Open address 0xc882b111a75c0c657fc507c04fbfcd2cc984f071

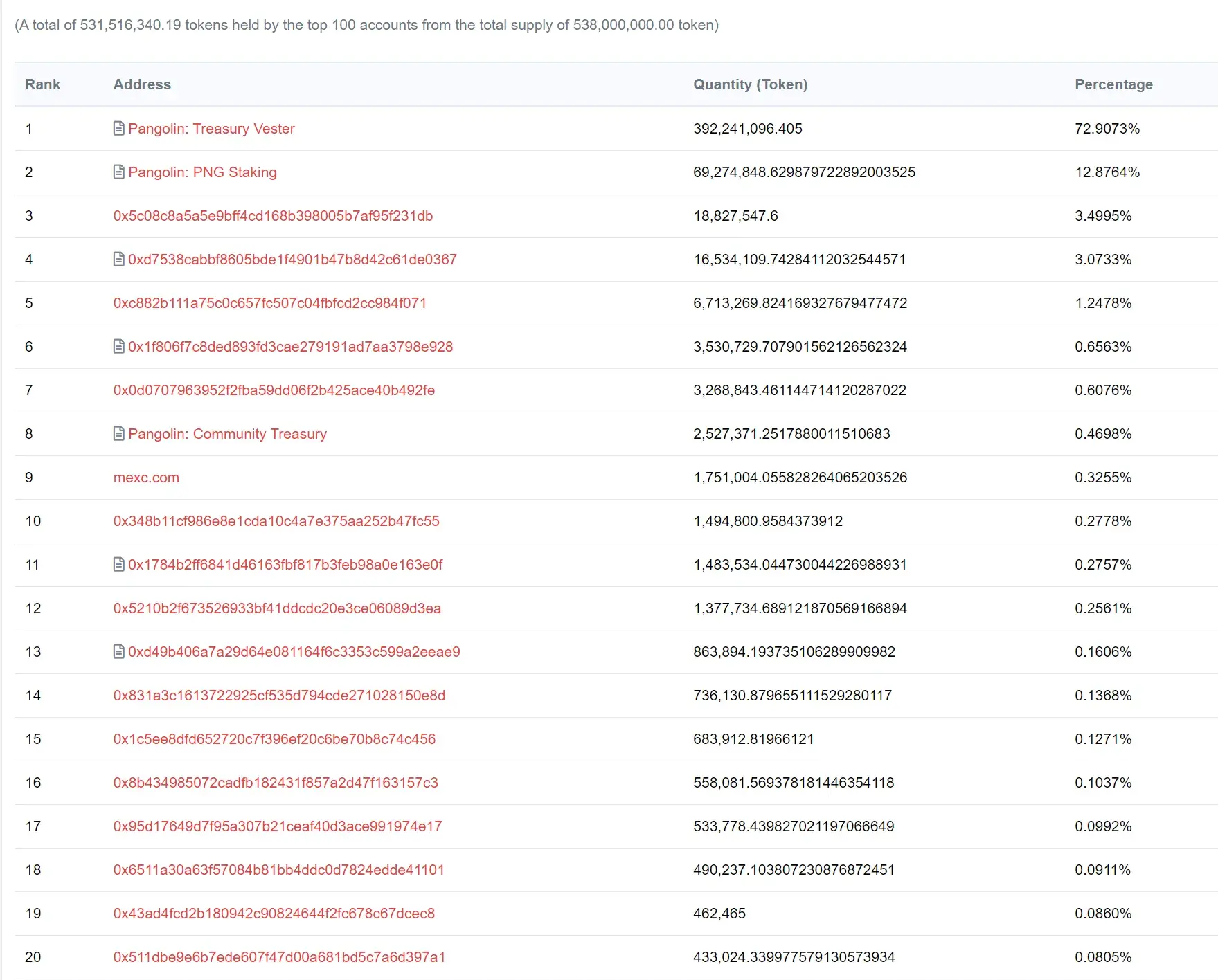(x=270, y=303)
